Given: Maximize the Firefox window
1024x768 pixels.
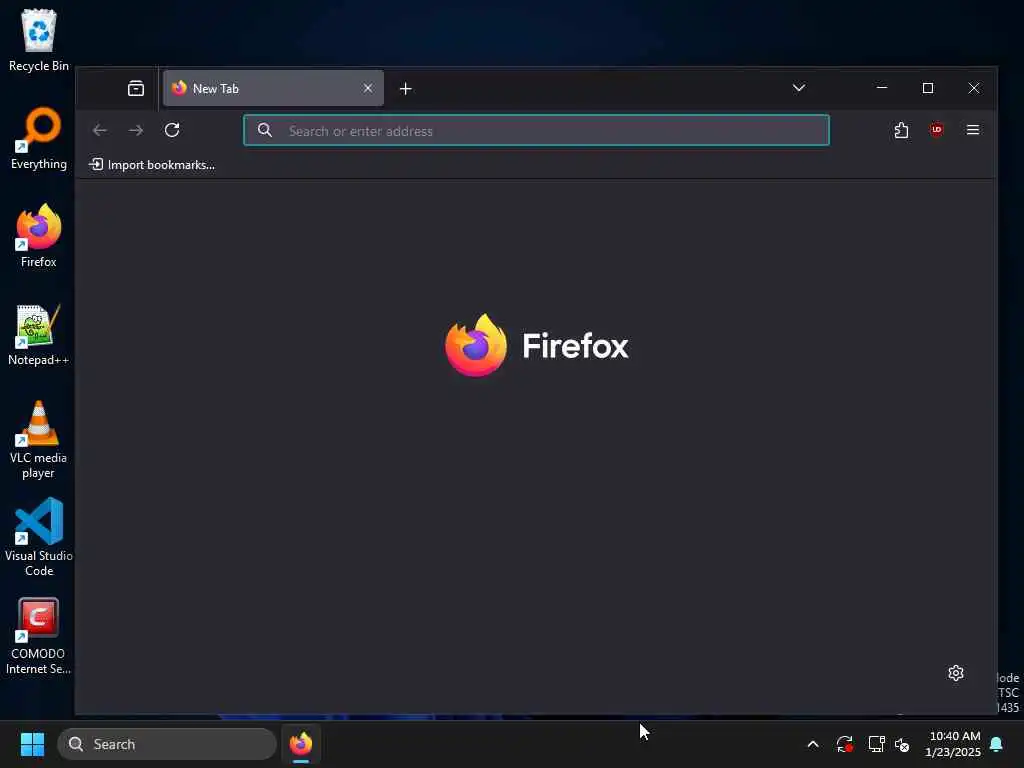Looking at the screenshot, I should (x=927, y=88).
